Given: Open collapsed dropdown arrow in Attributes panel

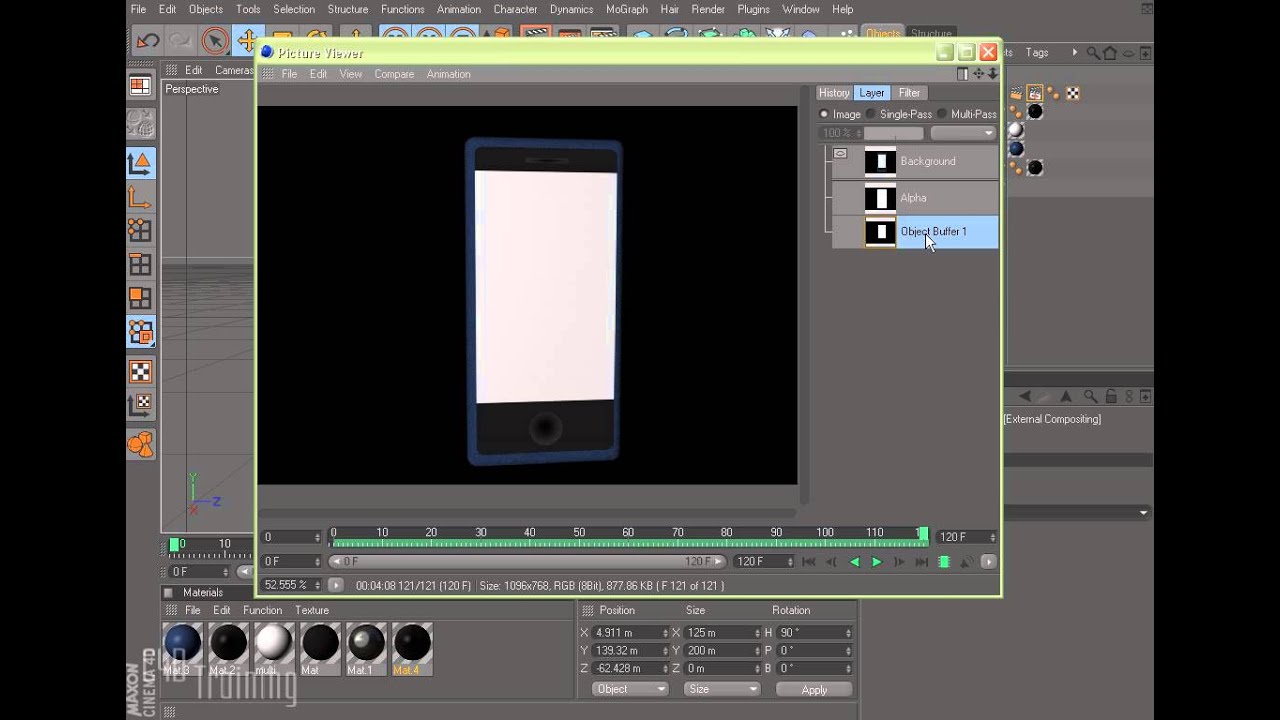Looking at the screenshot, I should pyautogui.click(x=1143, y=513).
